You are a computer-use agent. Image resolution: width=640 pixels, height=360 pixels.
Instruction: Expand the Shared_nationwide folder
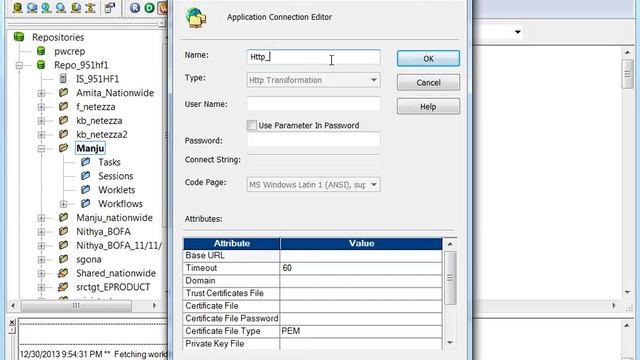tap(41, 273)
